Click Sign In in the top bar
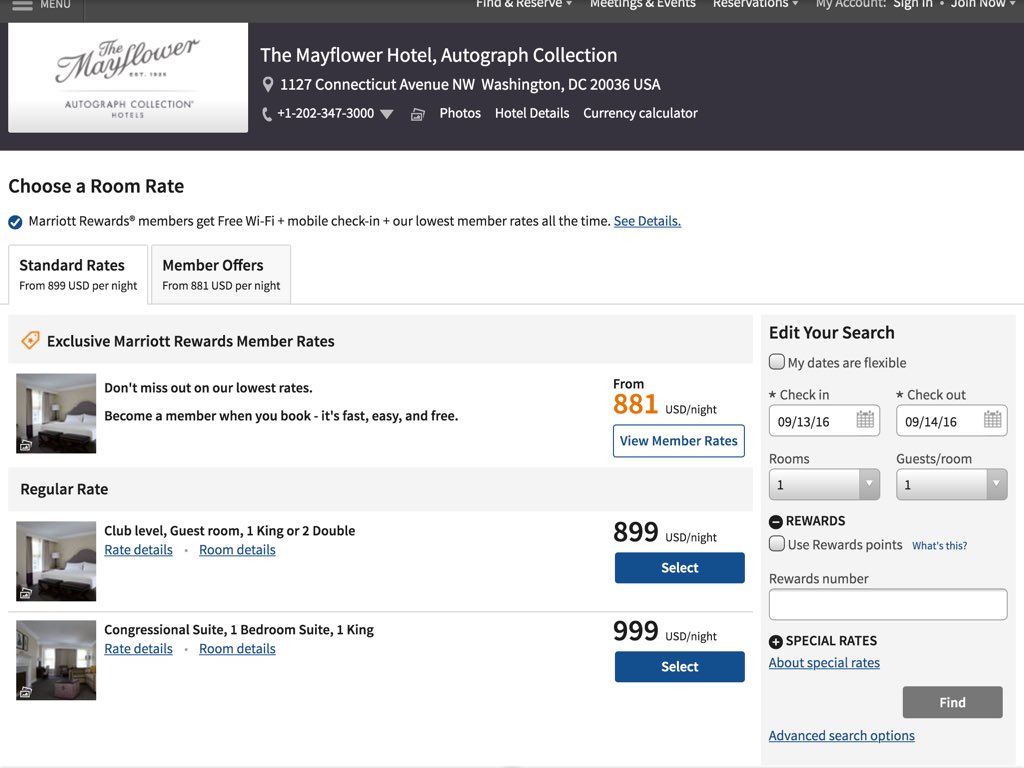Screen dimensions: 1024x768 click(x=912, y=4)
